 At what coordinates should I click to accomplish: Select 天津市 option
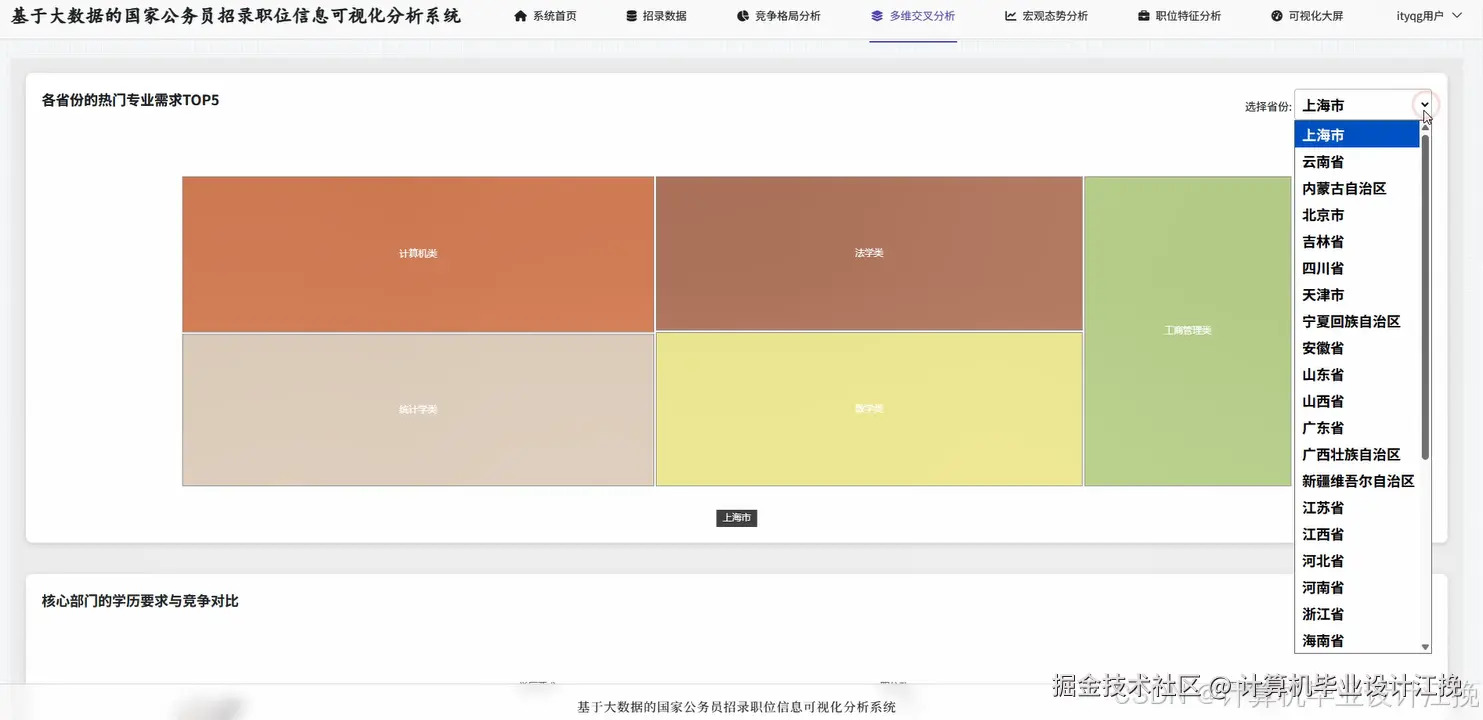click(x=1357, y=295)
